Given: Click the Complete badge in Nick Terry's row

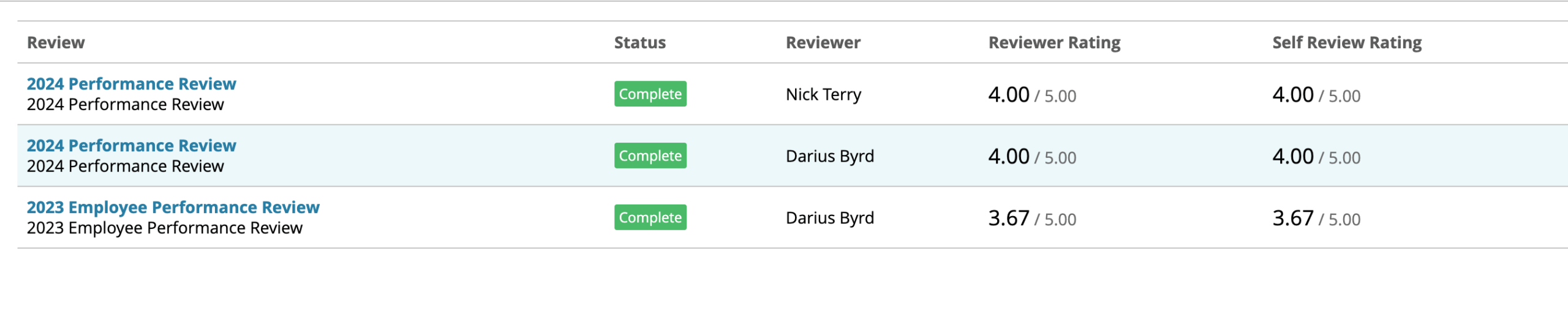Looking at the screenshot, I should click(x=650, y=94).
